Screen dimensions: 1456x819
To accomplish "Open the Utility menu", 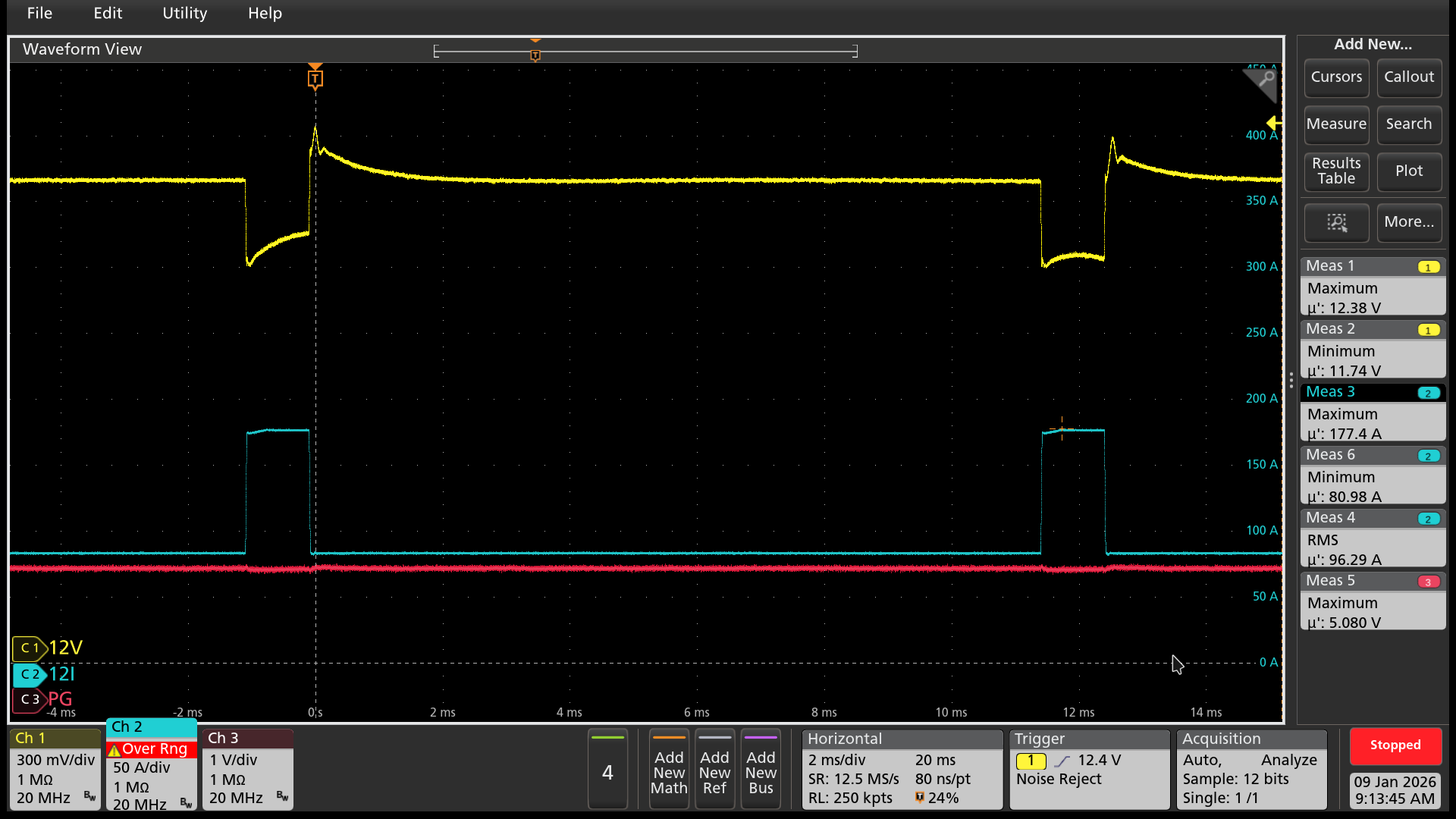I will point(184,14).
